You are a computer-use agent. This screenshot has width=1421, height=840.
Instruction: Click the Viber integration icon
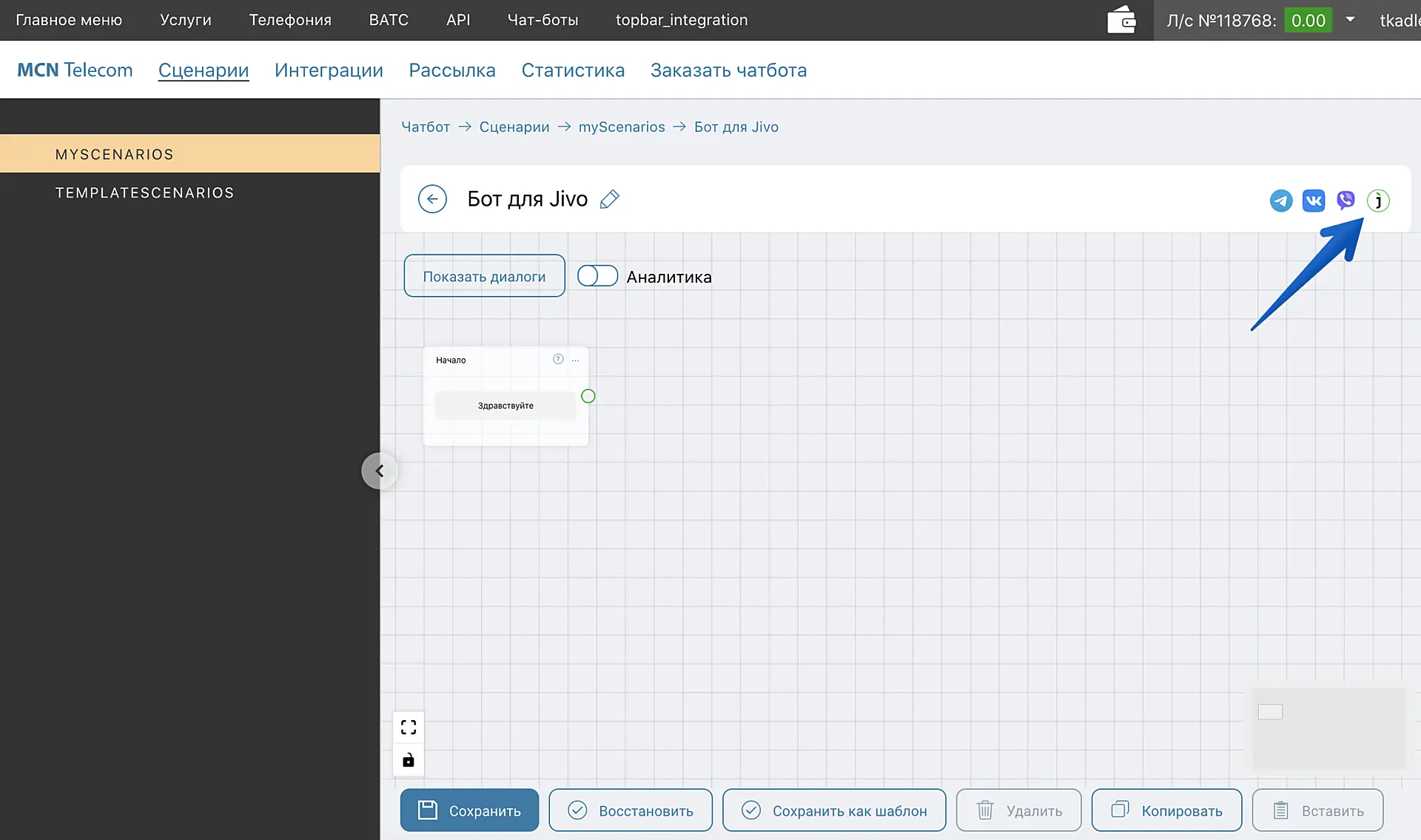tap(1346, 200)
